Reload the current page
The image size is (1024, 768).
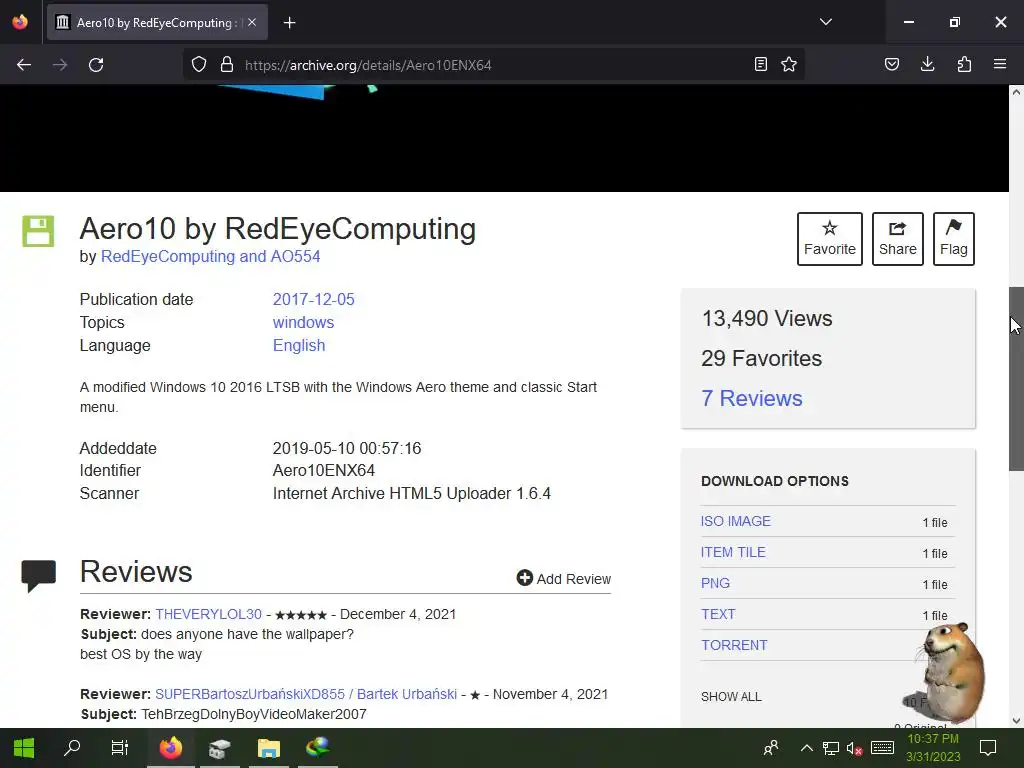pos(96,65)
